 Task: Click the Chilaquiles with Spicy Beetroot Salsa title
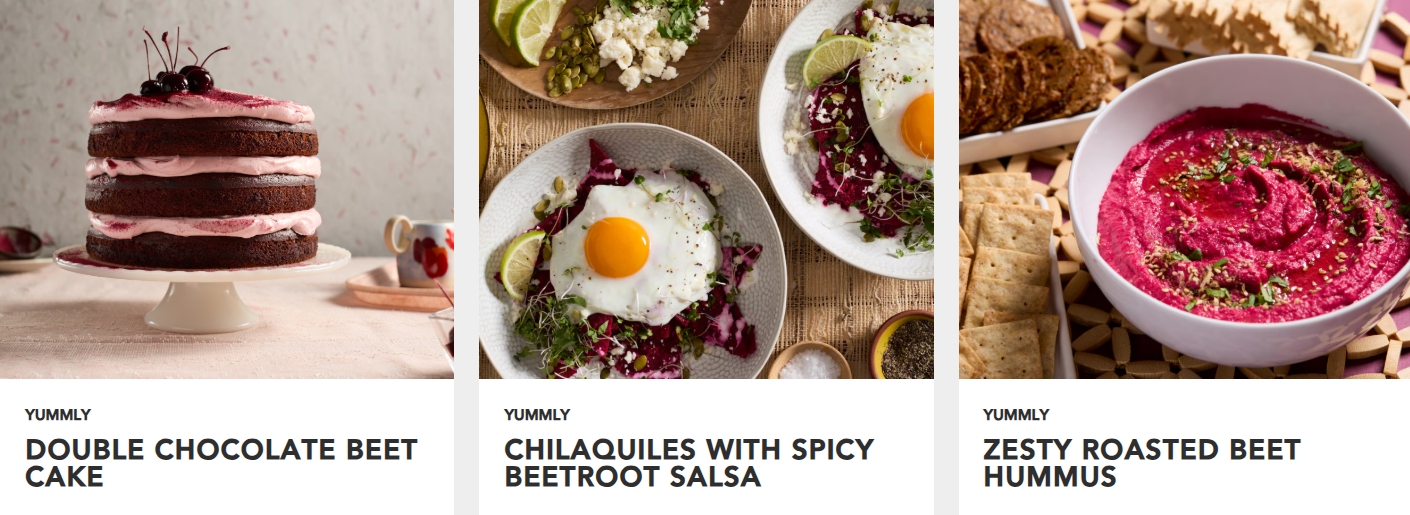coord(689,463)
